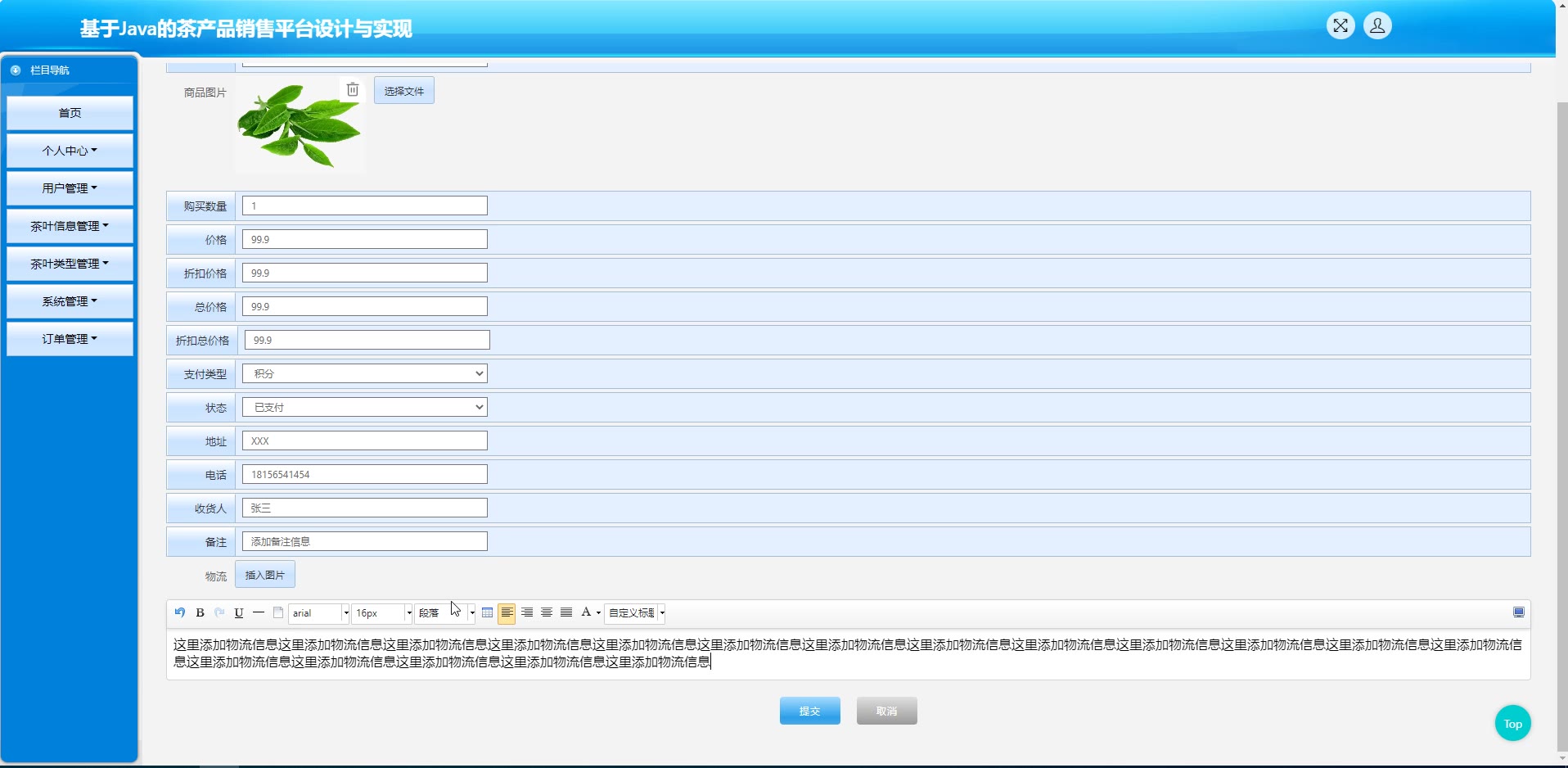Click the redo icon in editor toolbar
This screenshot has width=1568, height=768.
tap(219, 612)
